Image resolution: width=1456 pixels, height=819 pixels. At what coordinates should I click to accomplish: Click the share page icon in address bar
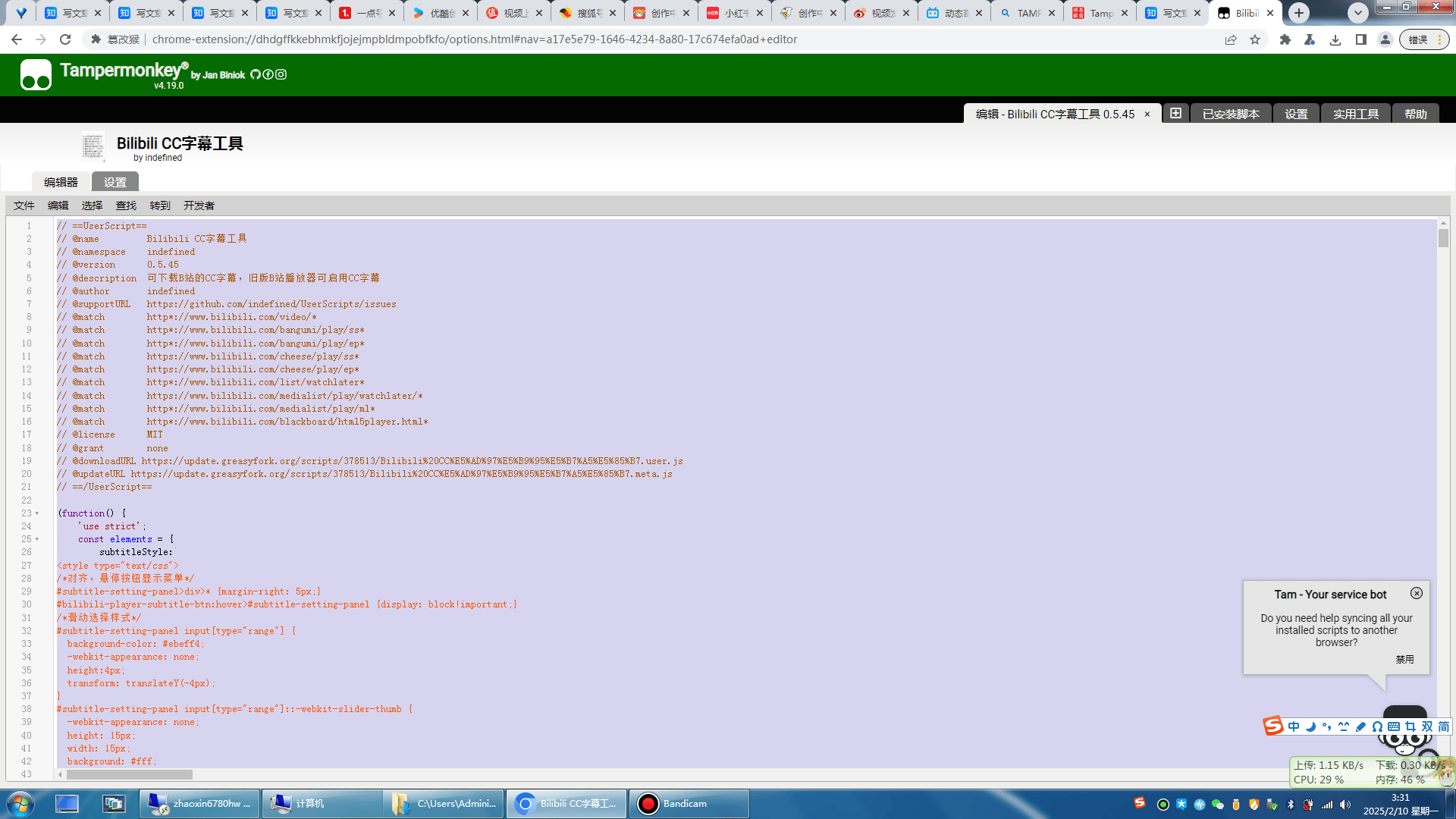(1231, 39)
